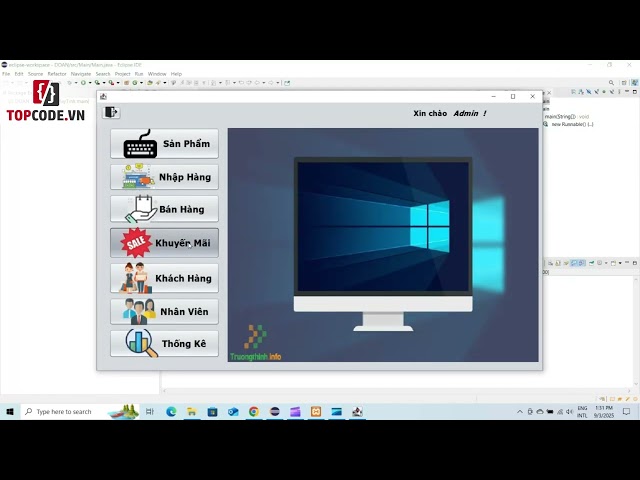Open Microsoft Store from taskbar
This screenshot has width=640, height=480.
coord(213,411)
